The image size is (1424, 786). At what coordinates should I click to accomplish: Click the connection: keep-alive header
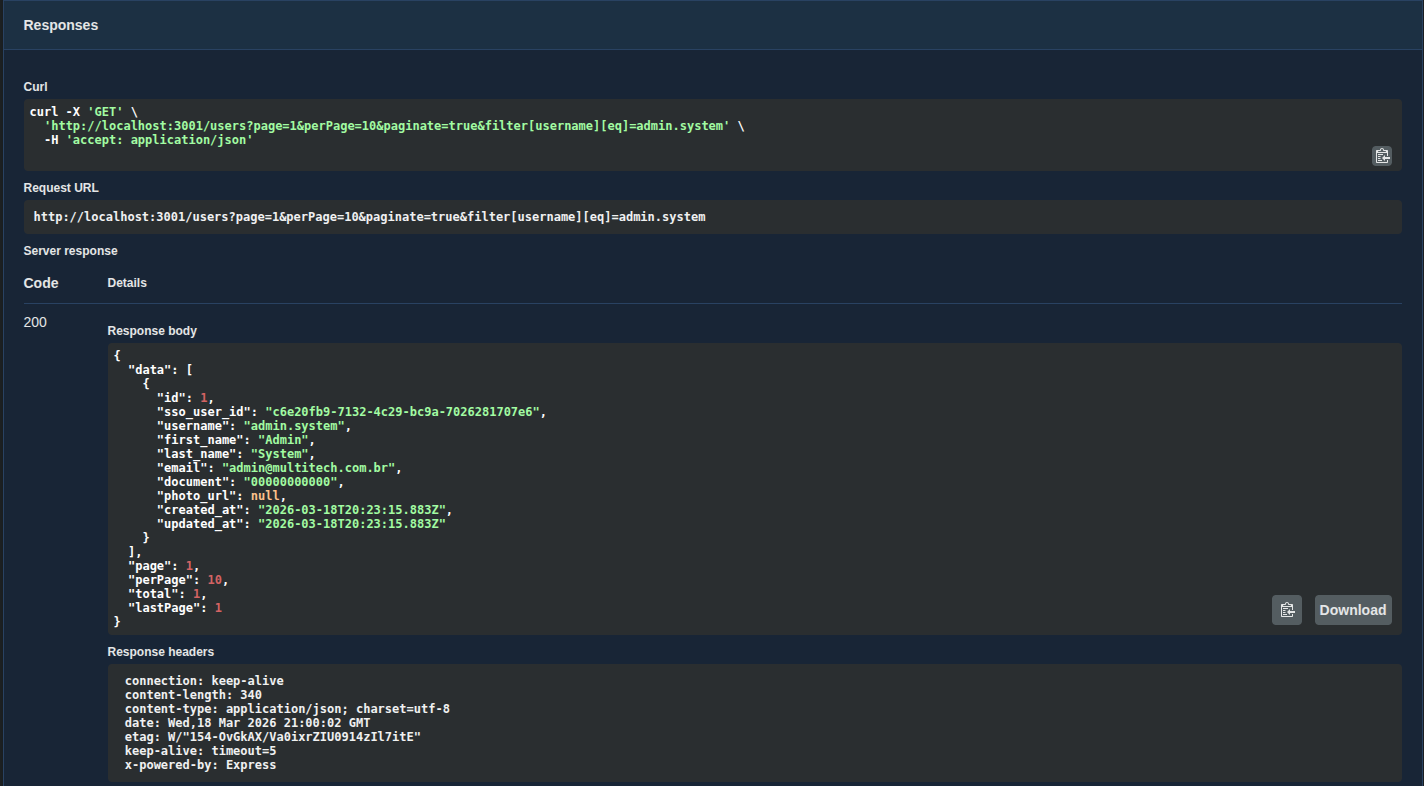[x=204, y=681]
